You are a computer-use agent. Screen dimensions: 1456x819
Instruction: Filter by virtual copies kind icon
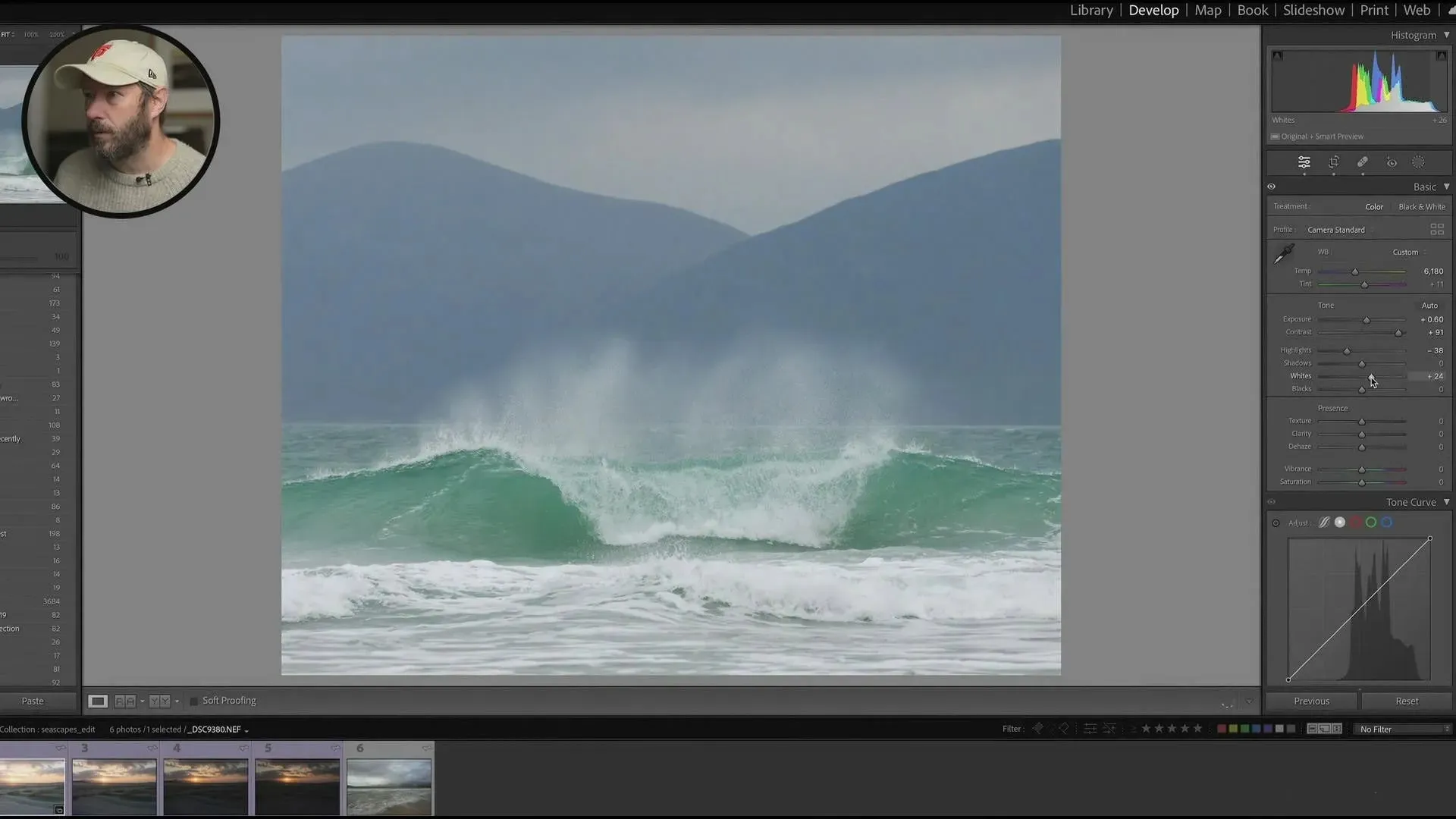[x=1324, y=729]
